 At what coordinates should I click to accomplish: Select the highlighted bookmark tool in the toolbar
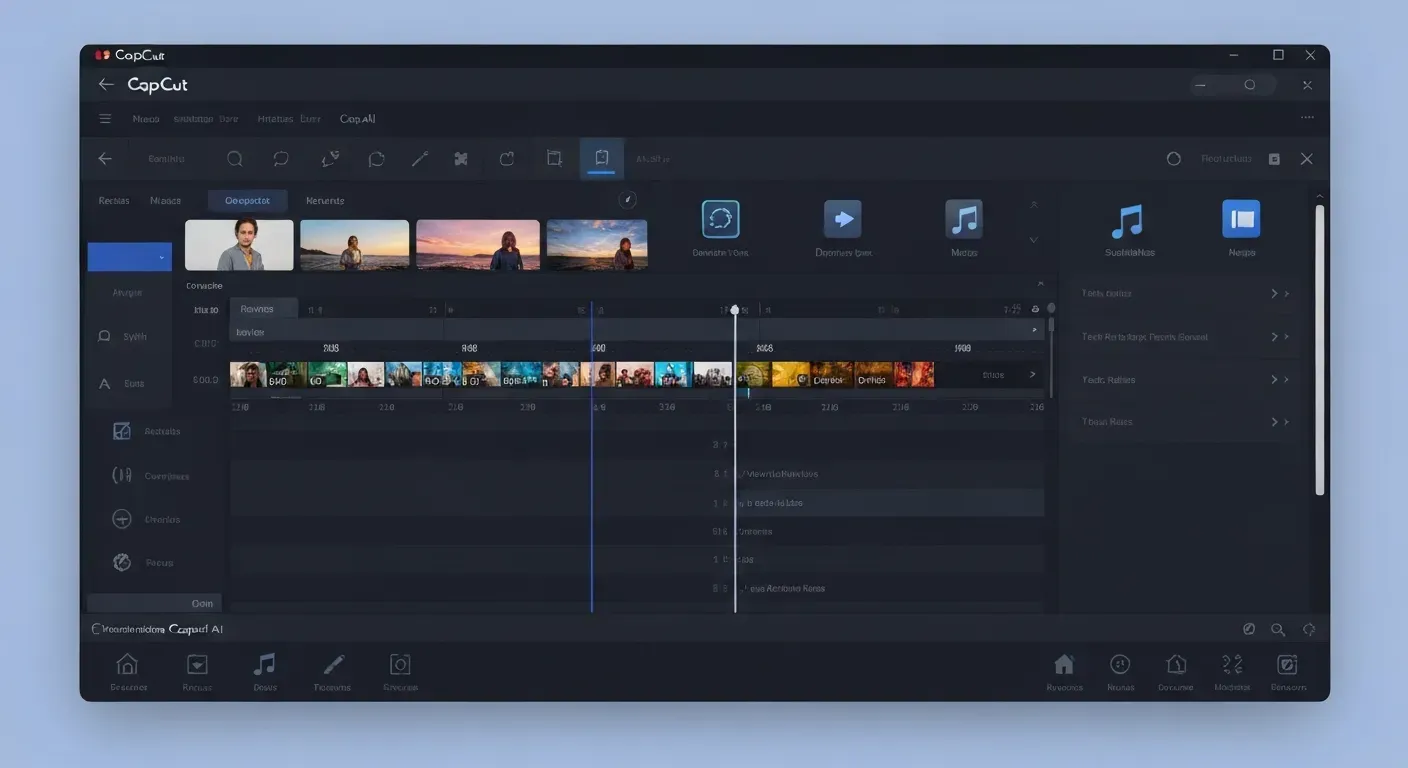601,158
